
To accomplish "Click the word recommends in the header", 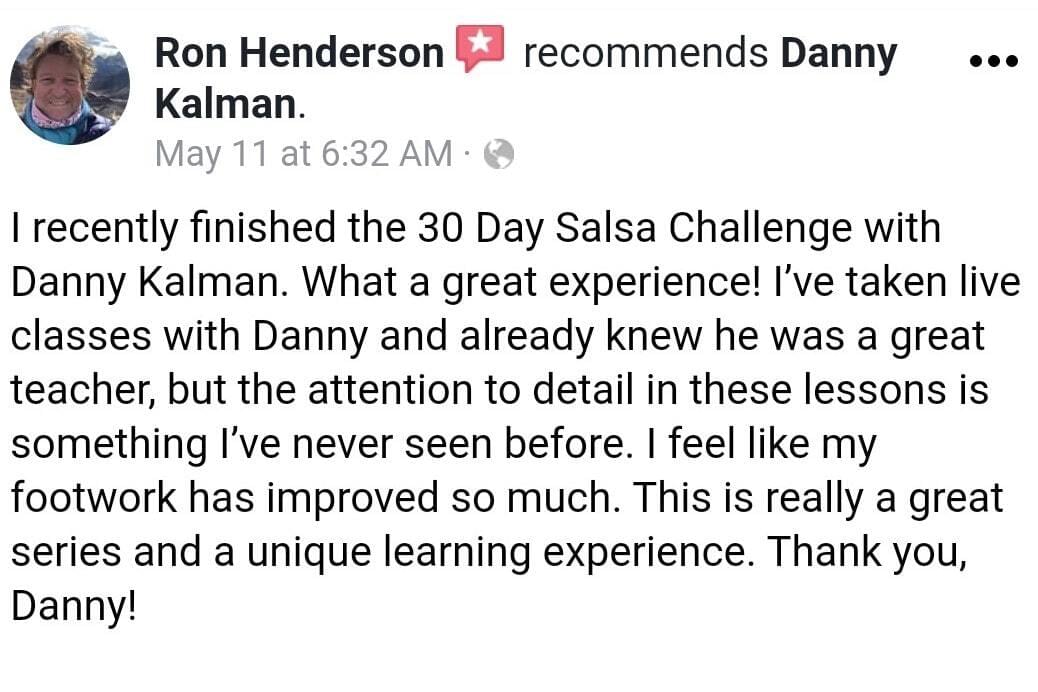I will click(x=645, y=53).
